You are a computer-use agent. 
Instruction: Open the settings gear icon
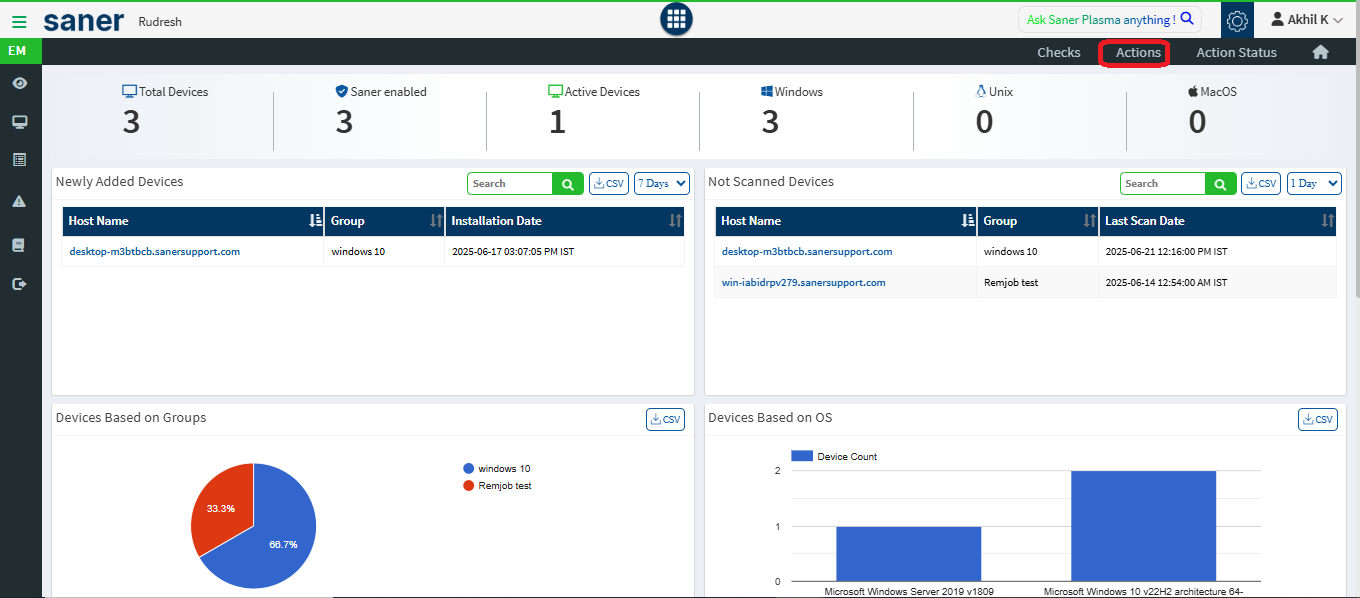click(1237, 20)
